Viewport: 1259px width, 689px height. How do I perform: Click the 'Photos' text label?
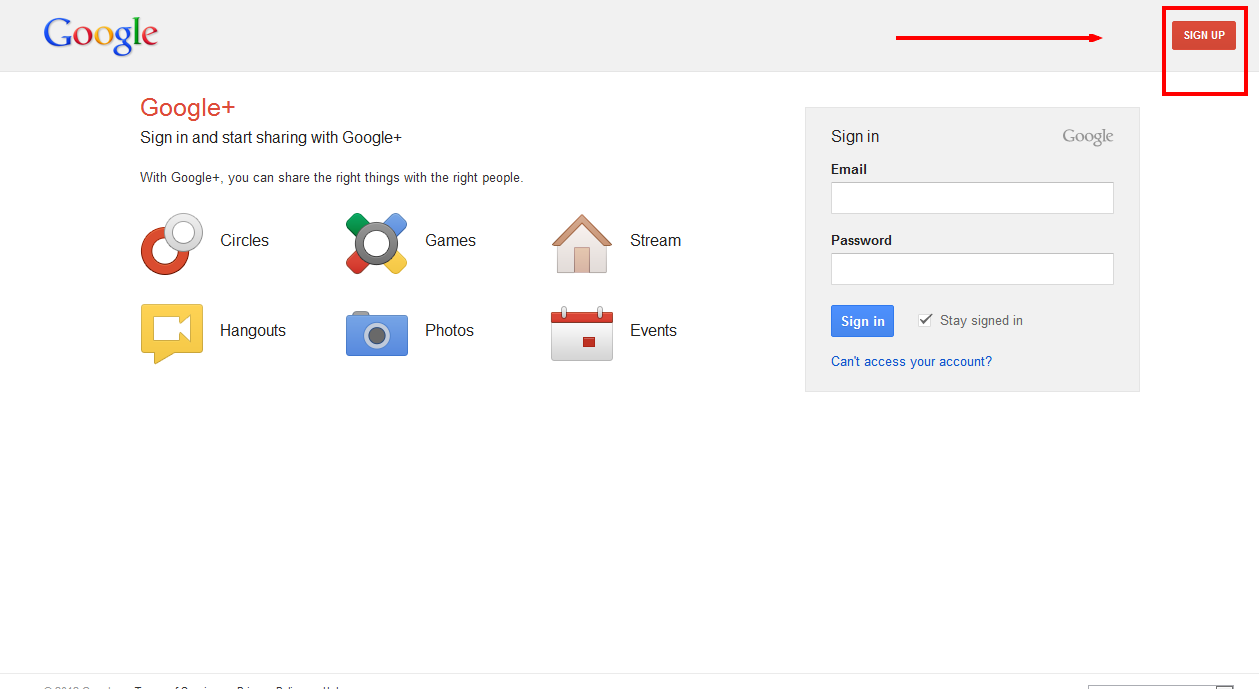pyautogui.click(x=449, y=331)
